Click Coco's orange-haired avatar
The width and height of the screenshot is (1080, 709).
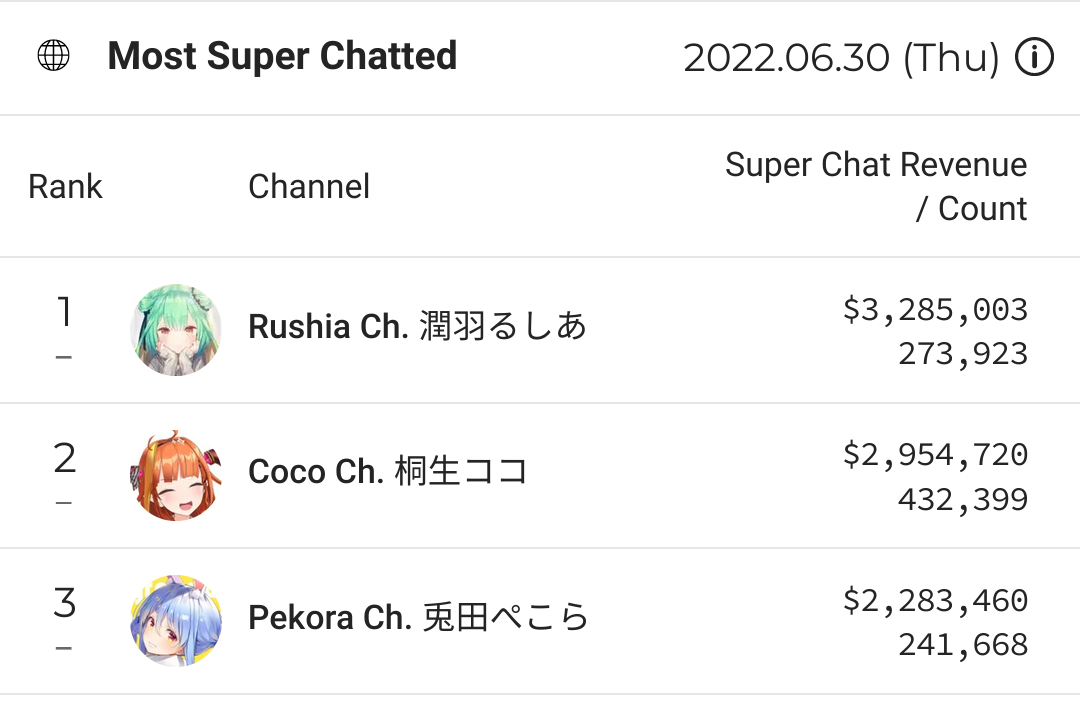(x=176, y=475)
